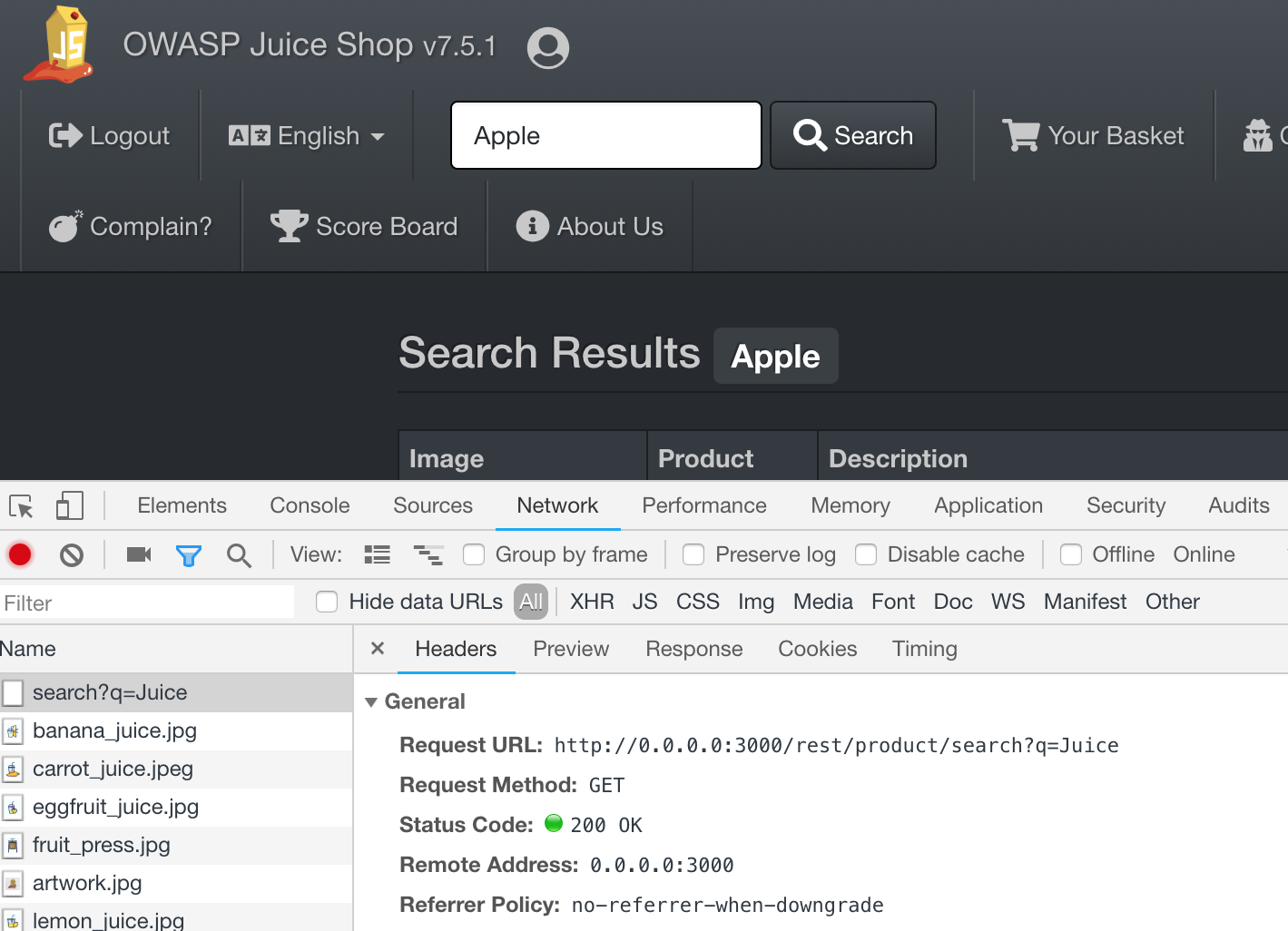Stop recording network log with red button
Screen dimensions: 1288x931
(20, 554)
